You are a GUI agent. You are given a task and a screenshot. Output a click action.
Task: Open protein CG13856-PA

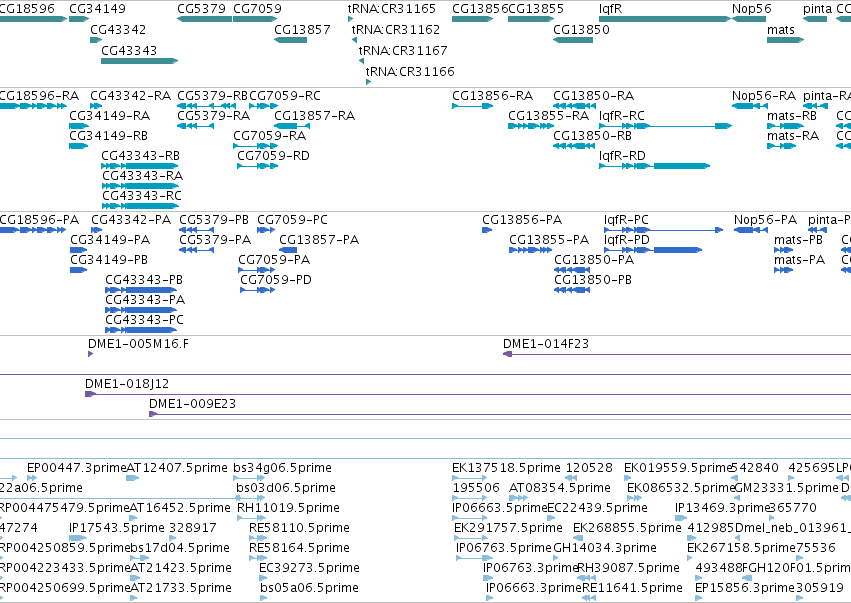click(x=487, y=230)
